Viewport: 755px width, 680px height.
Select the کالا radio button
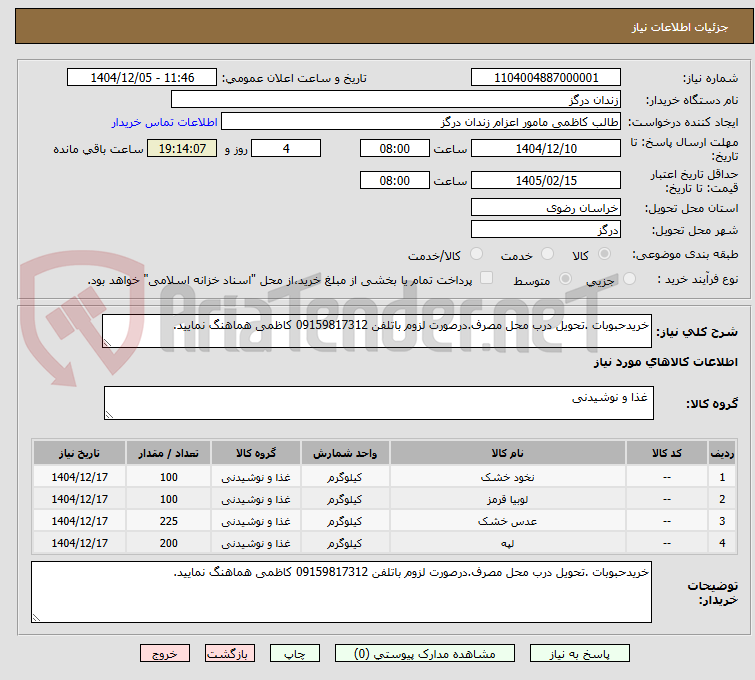tap(604, 254)
